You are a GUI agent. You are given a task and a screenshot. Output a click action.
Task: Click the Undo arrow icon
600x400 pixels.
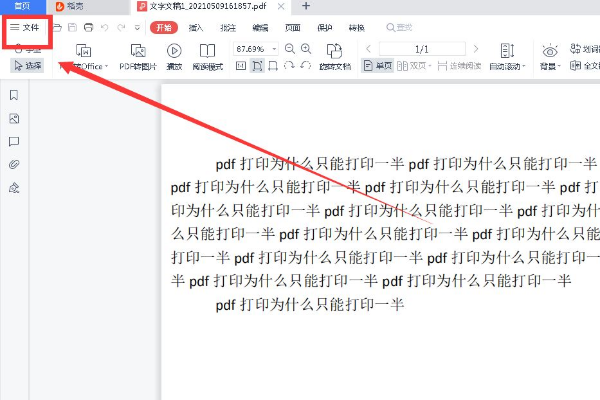[104, 28]
